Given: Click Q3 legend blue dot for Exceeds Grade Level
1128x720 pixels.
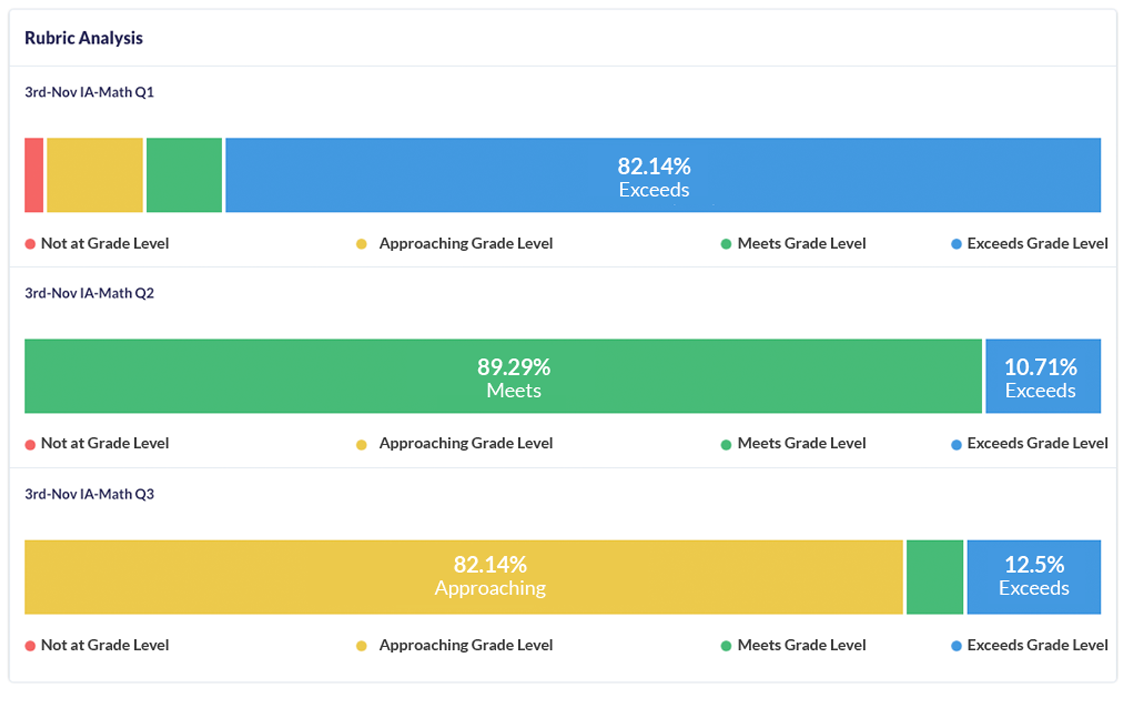Looking at the screenshot, I should 957,646.
